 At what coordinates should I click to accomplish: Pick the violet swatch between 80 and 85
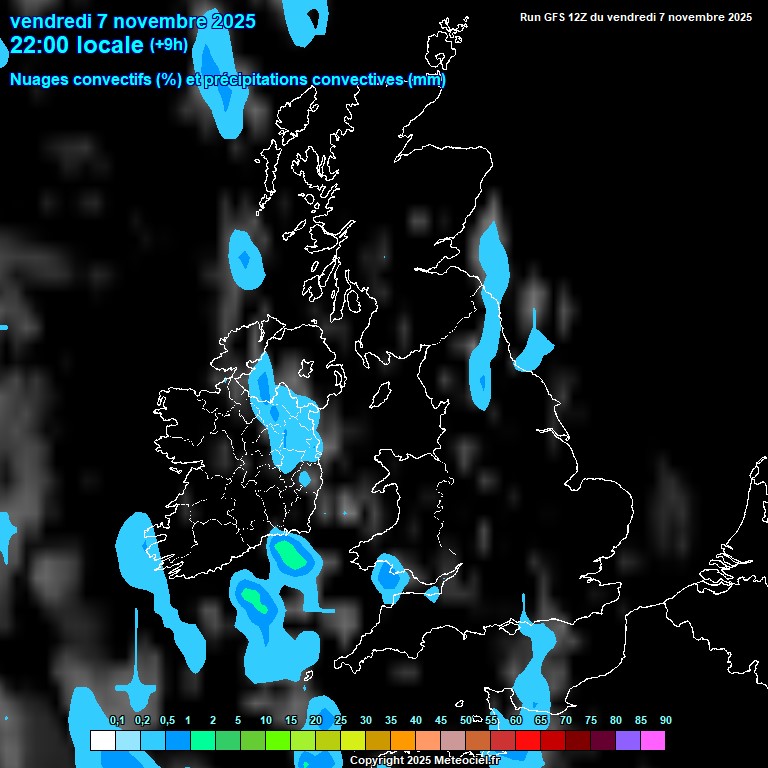pyautogui.click(x=628, y=741)
